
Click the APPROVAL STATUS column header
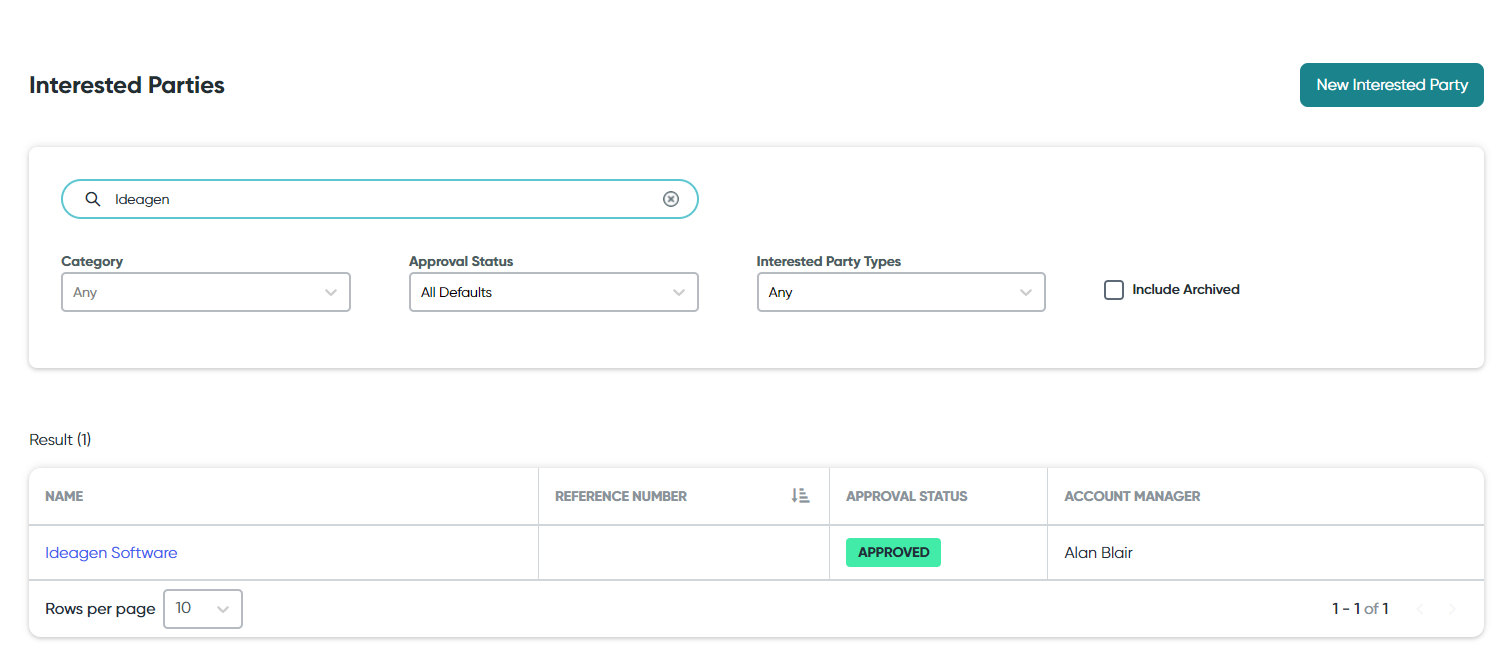point(907,496)
